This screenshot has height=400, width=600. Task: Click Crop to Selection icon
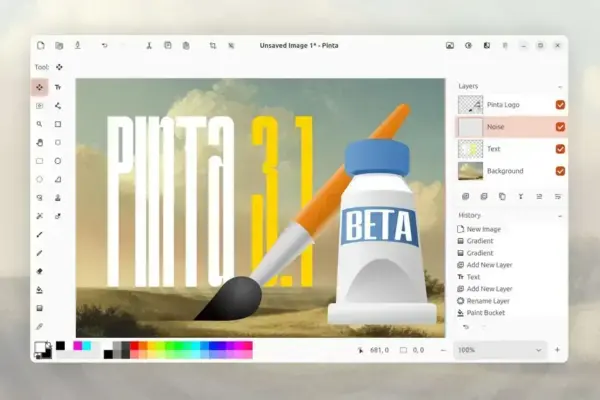213,46
